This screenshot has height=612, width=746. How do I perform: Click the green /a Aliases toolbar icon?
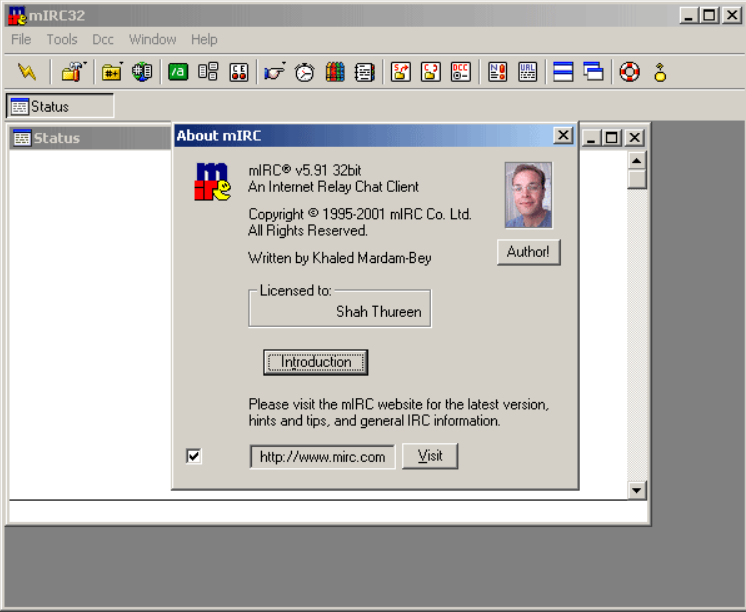178,72
